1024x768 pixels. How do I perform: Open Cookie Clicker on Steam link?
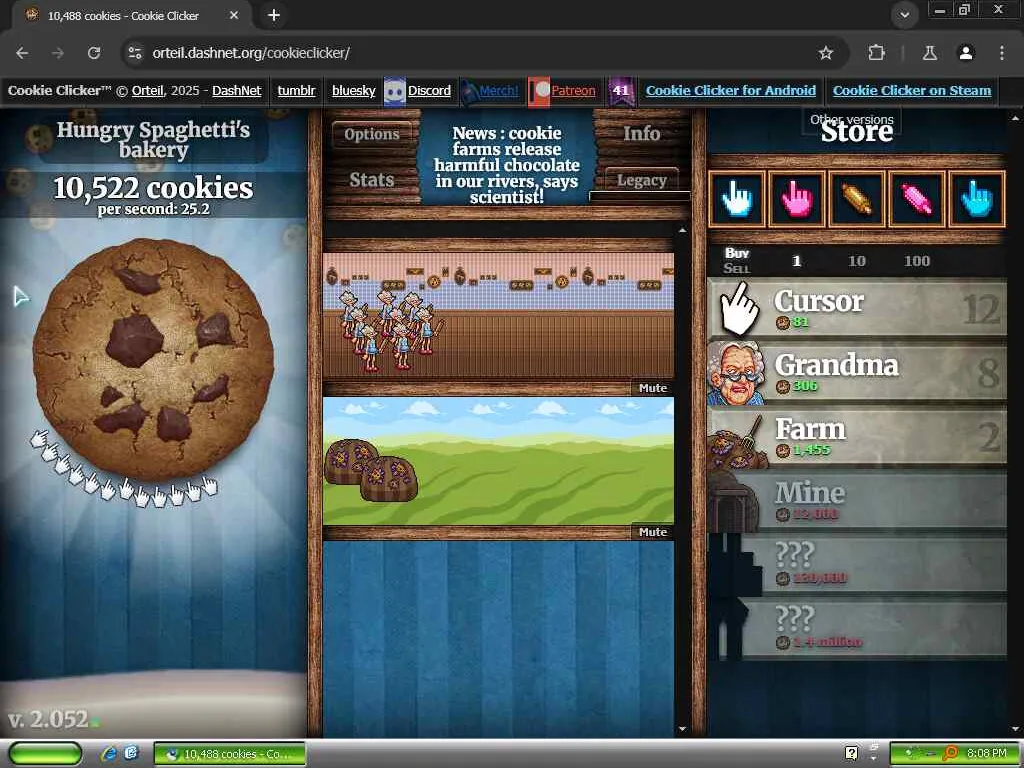click(x=912, y=91)
